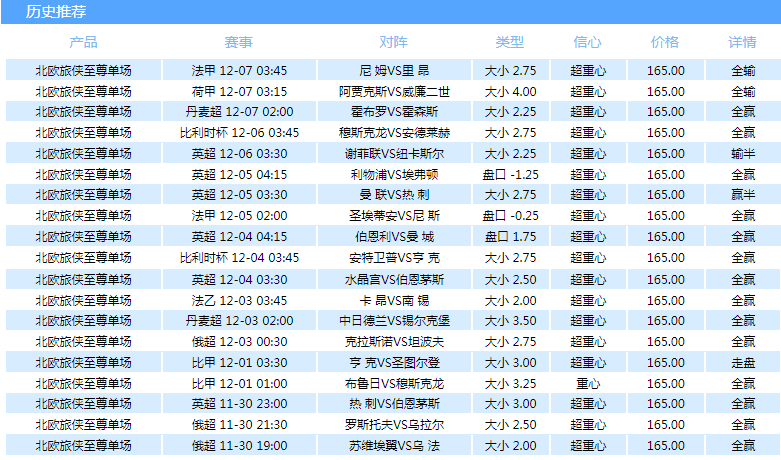Viewport: 781px width, 460px height.
Task: Click the 详情 column header
Action: [742, 42]
